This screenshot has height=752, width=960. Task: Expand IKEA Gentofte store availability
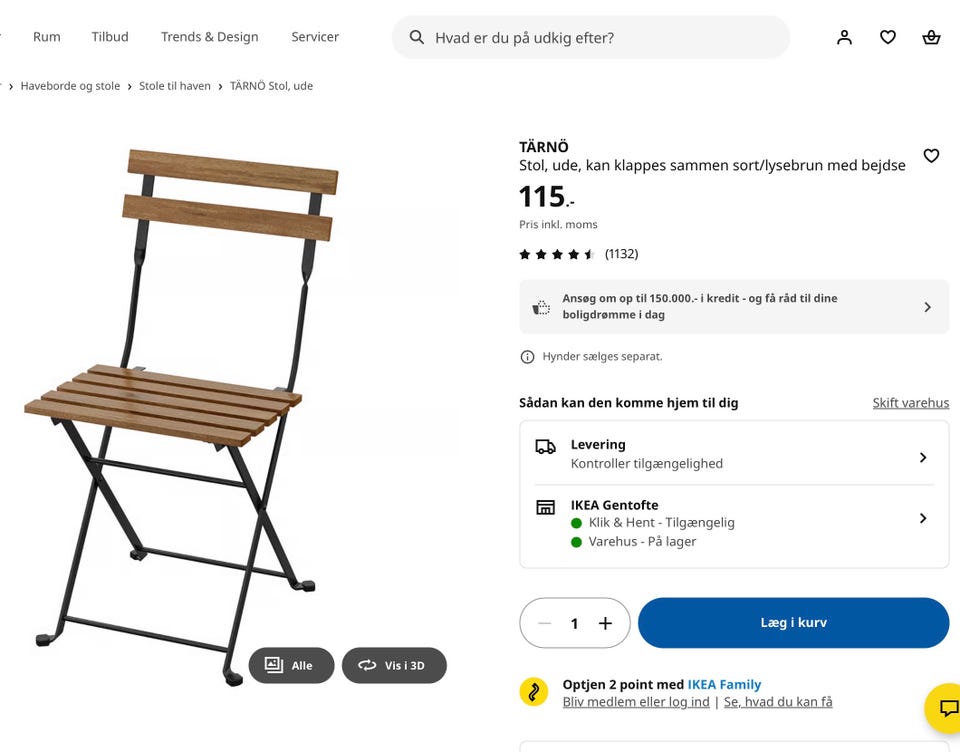tap(734, 523)
